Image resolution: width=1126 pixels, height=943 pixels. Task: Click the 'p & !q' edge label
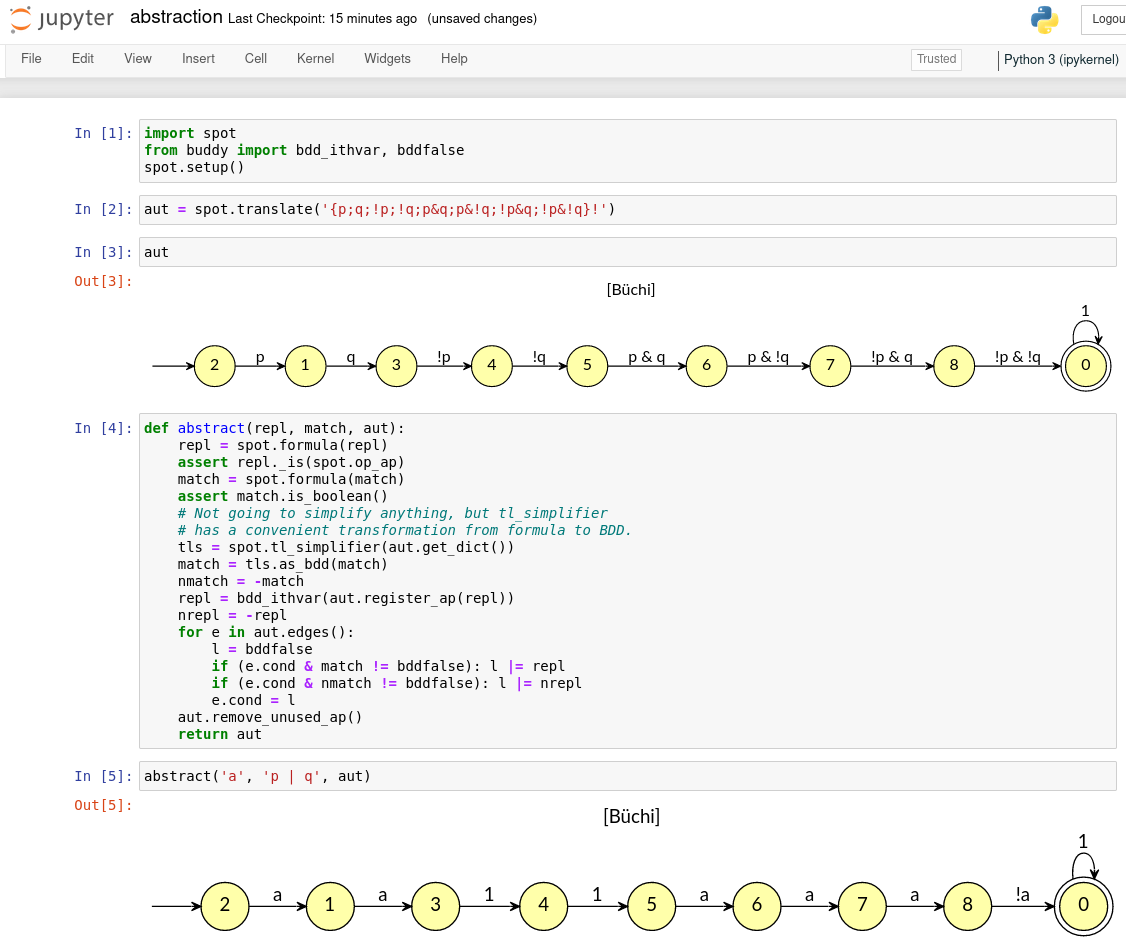tap(768, 357)
